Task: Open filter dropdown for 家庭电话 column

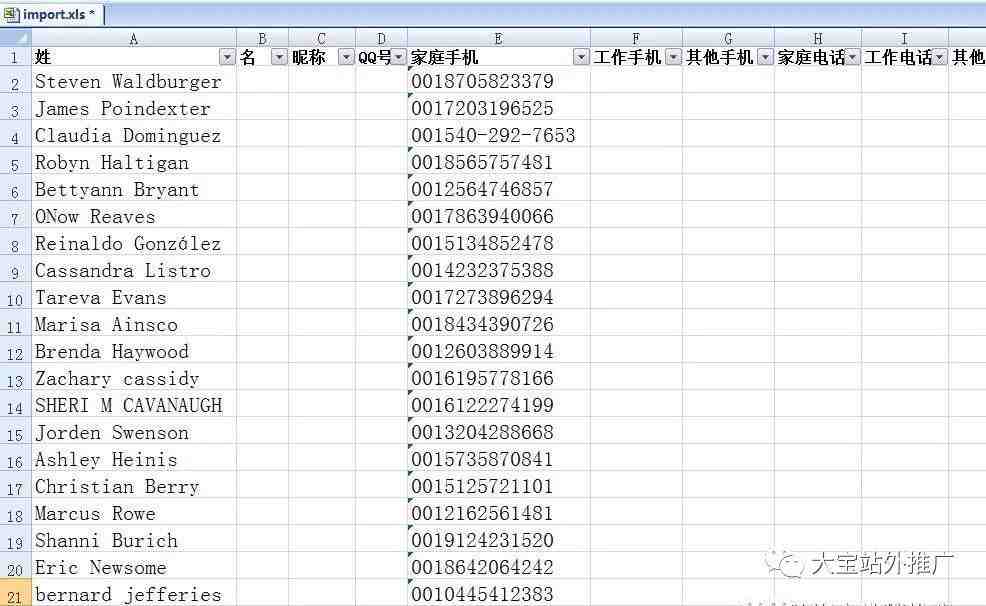Action: [x=853, y=58]
